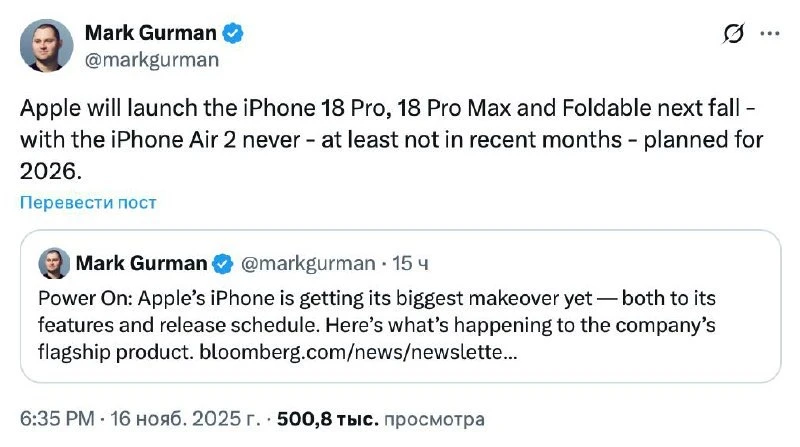This screenshot has height=447, width=800.
Task: Open the Grok explain icon
Action: (733, 35)
